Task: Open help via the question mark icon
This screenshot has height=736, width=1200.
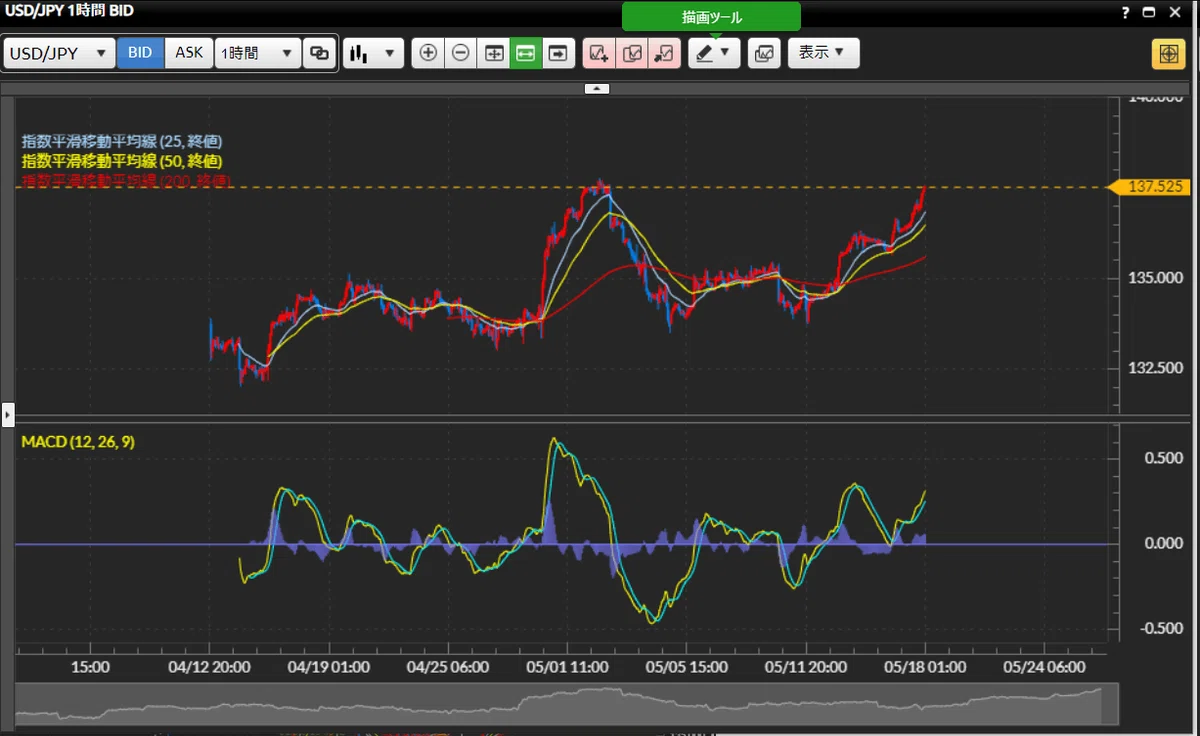Action: [x=1127, y=12]
